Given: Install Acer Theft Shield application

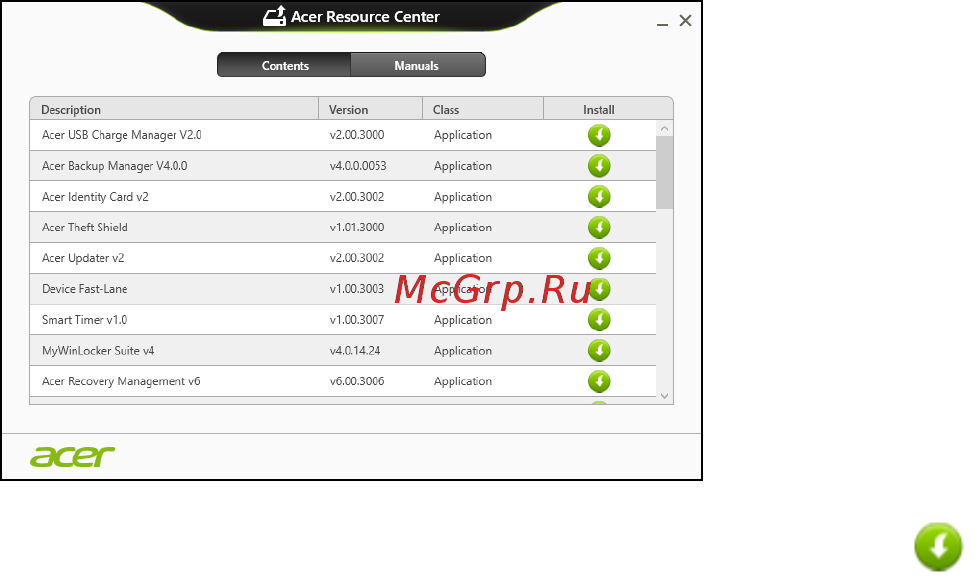Looking at the screenshot, I should 599,228.
